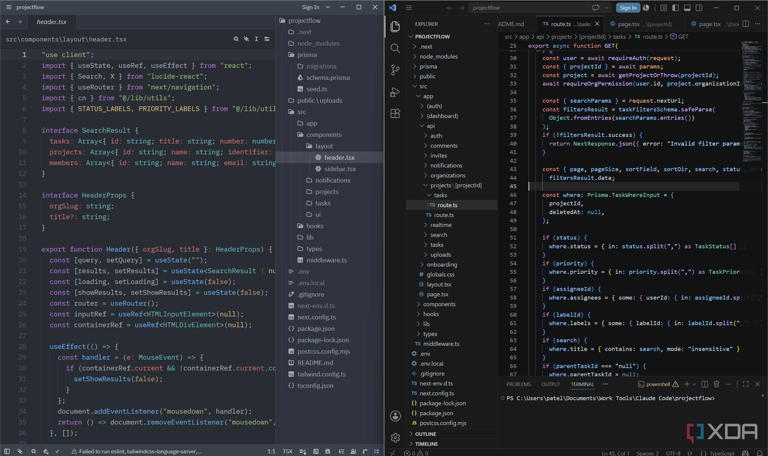Click the GET breadcrumb in VS Code
Viewport: 768px width, 456px height.
click(x=679, y=37)
